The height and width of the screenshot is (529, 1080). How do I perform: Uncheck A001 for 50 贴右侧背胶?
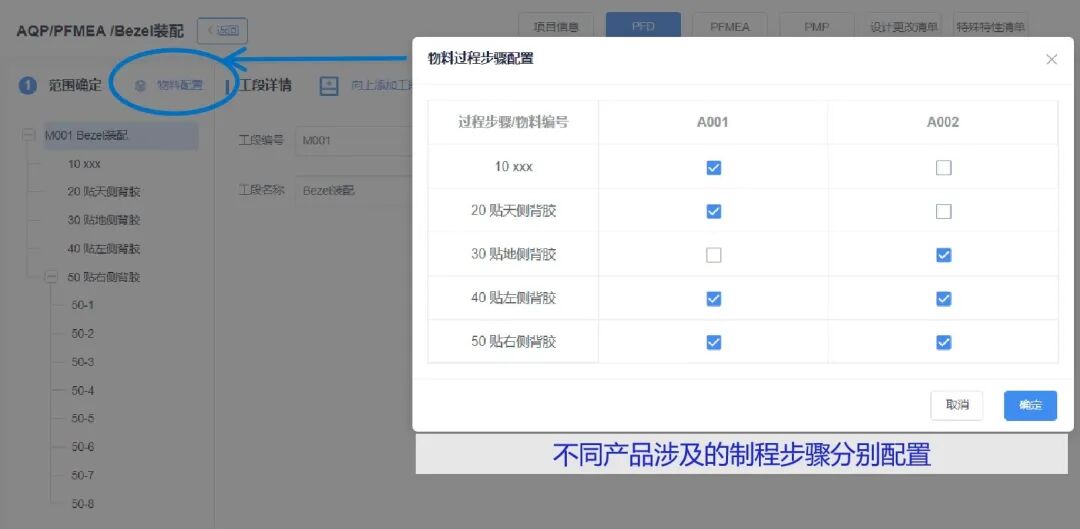coord(714,342)
